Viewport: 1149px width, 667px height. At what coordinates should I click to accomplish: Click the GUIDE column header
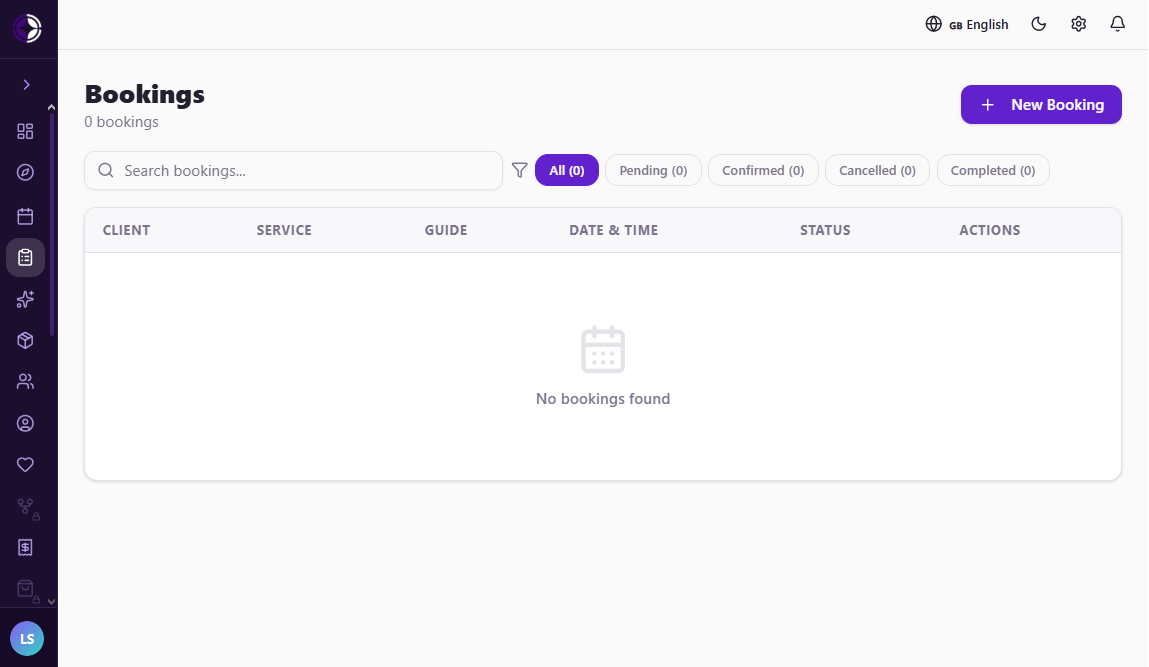(x=446, y=230)
